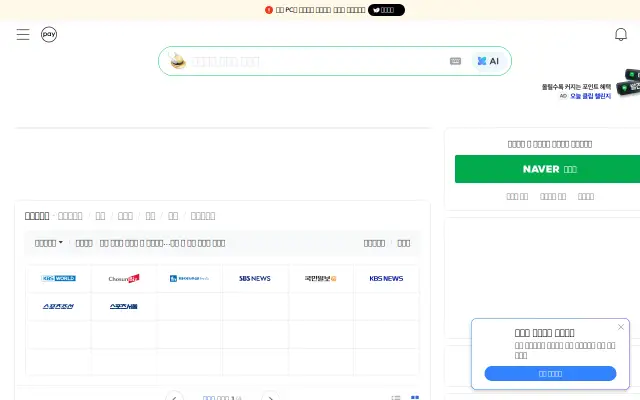Open the 스포츠조선 press logo

[x=58, y=307]
